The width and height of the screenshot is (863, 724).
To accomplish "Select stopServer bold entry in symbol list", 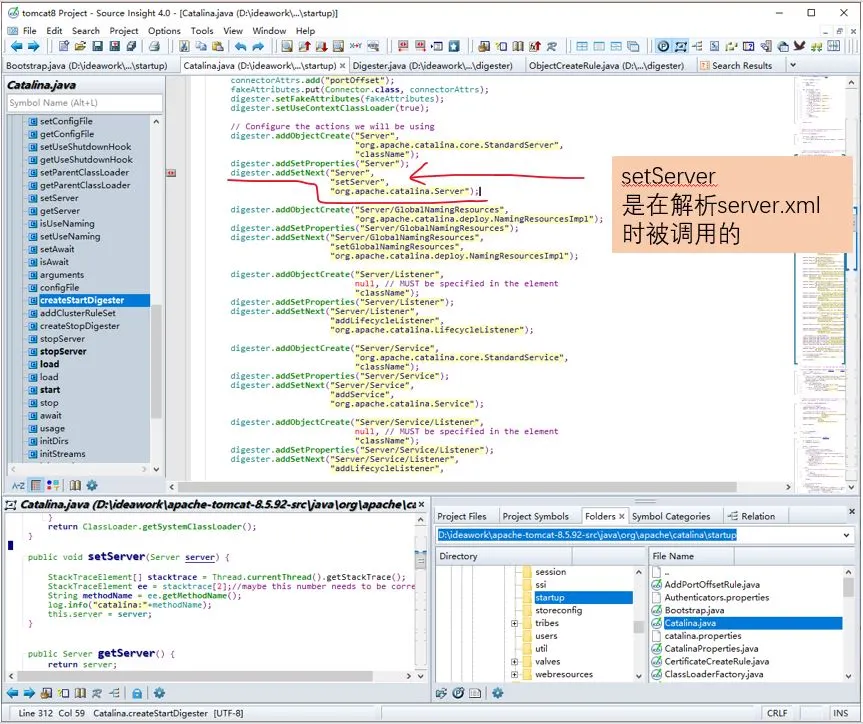I will tap(63, 351).
